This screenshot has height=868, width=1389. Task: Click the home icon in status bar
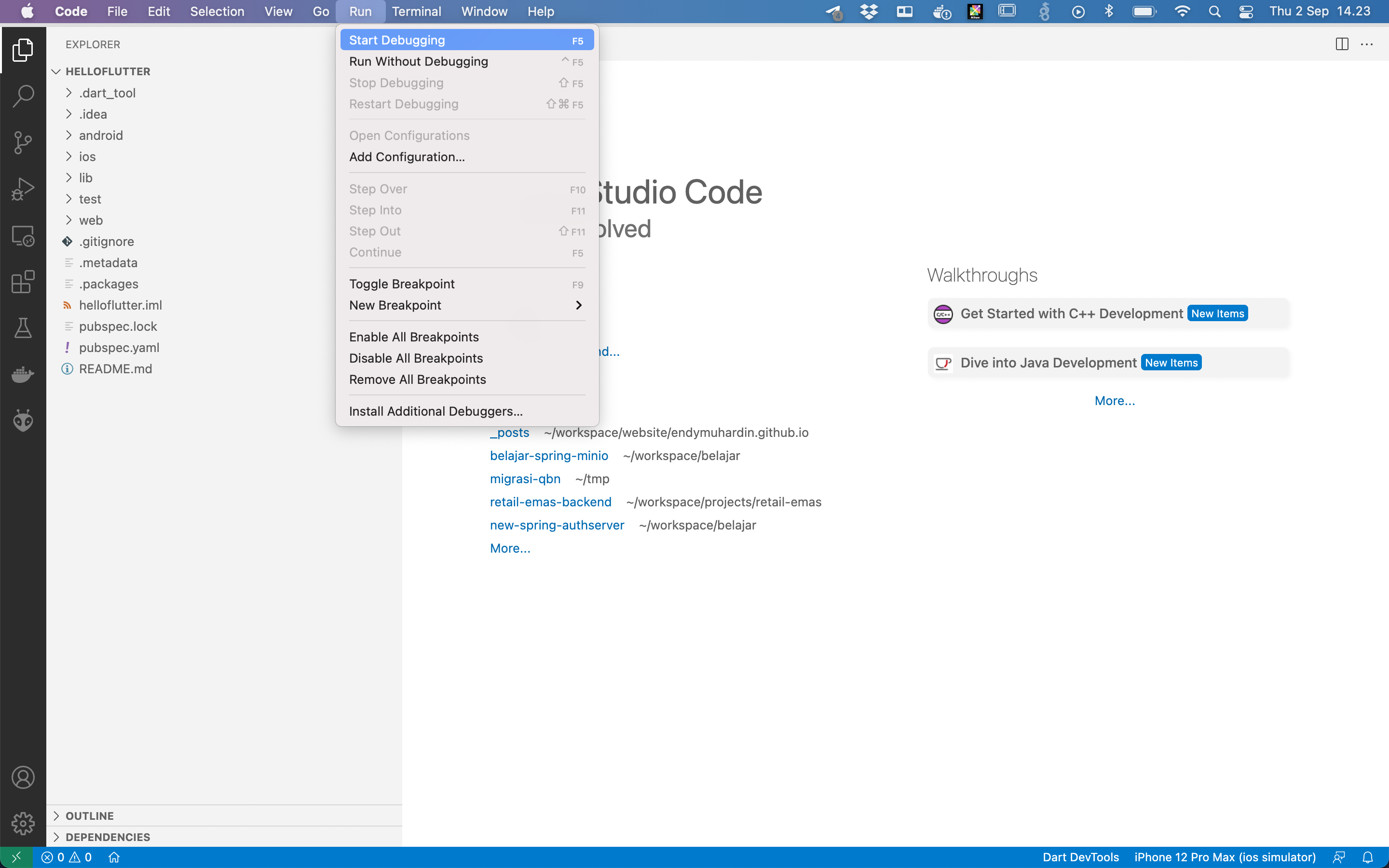pos(114,857)
